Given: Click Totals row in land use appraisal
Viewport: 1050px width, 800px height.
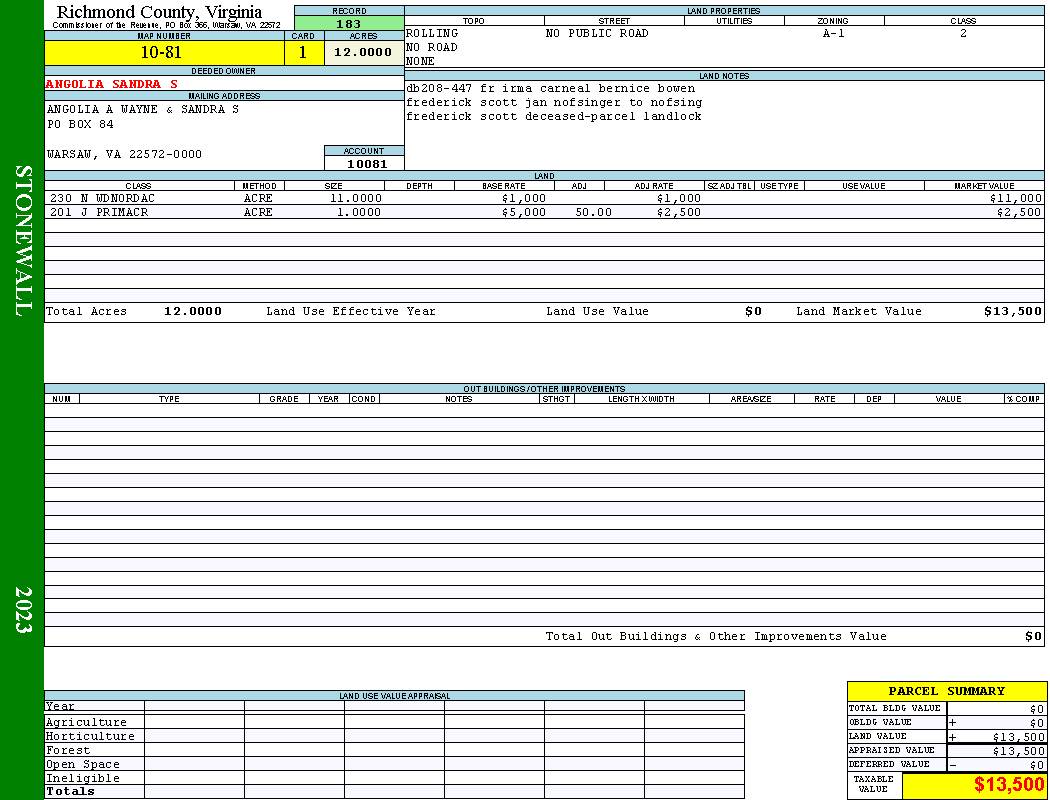Looking at the screenshot, I should click(394, 791).
